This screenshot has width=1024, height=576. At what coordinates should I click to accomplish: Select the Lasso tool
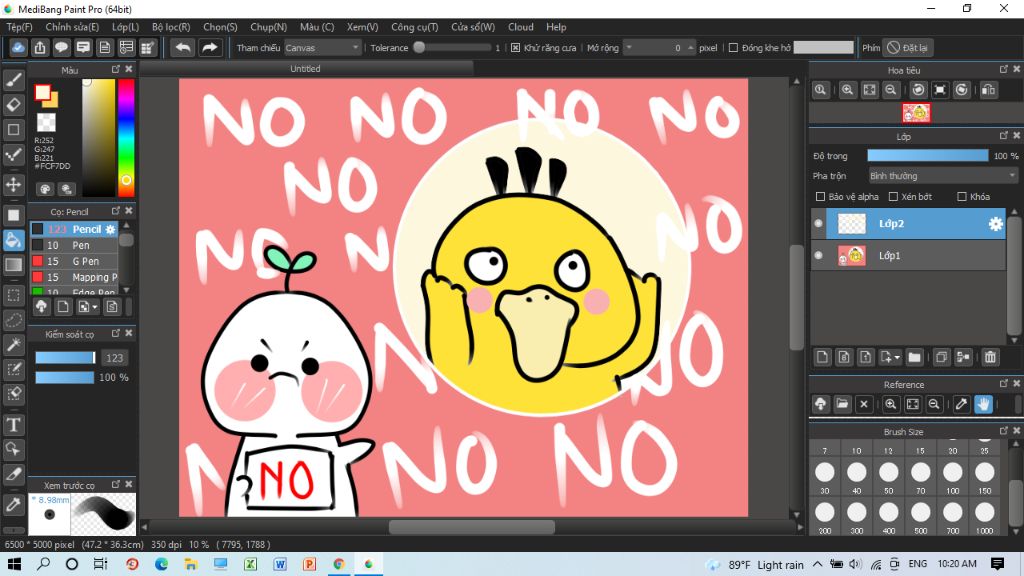click(x=14, y=320)
